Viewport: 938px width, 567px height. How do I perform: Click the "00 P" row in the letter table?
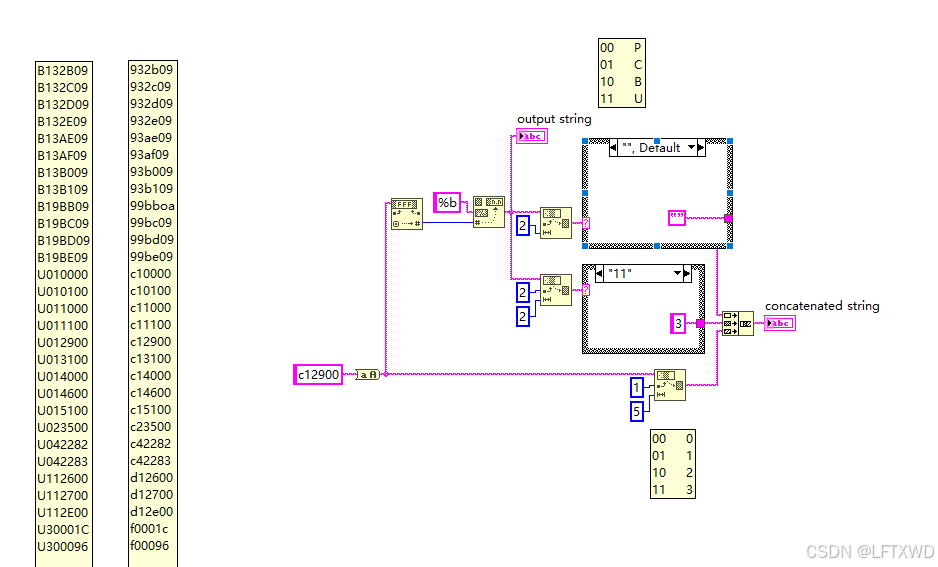622,48
